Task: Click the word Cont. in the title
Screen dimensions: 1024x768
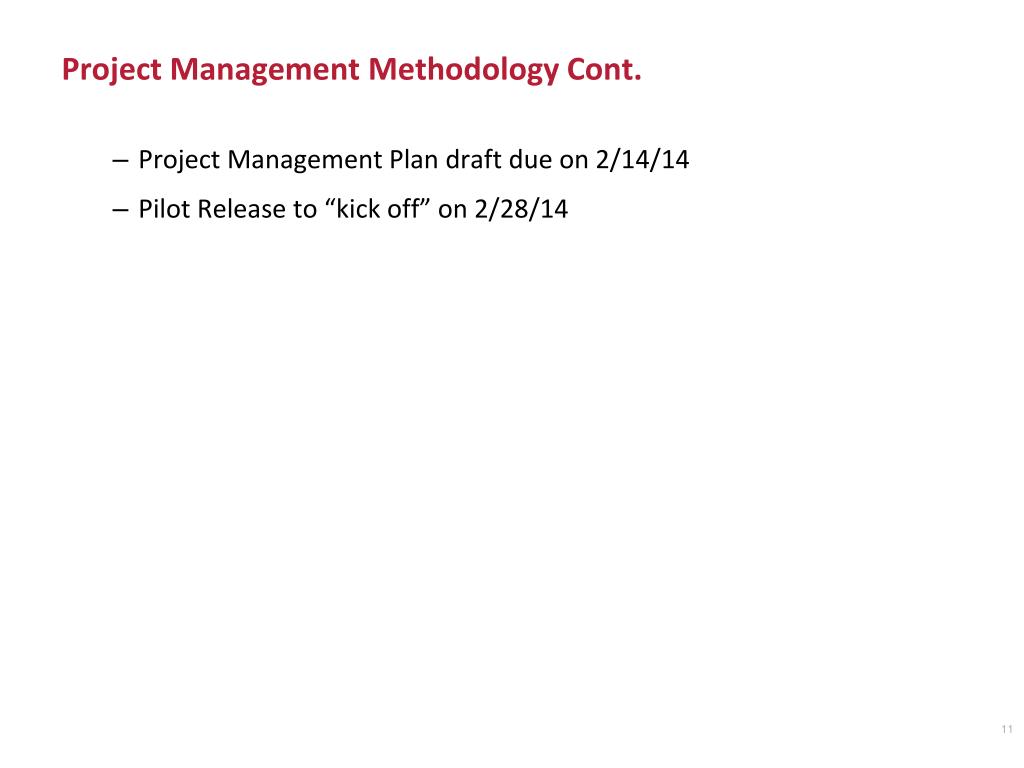Action: (x=604, y=69)
